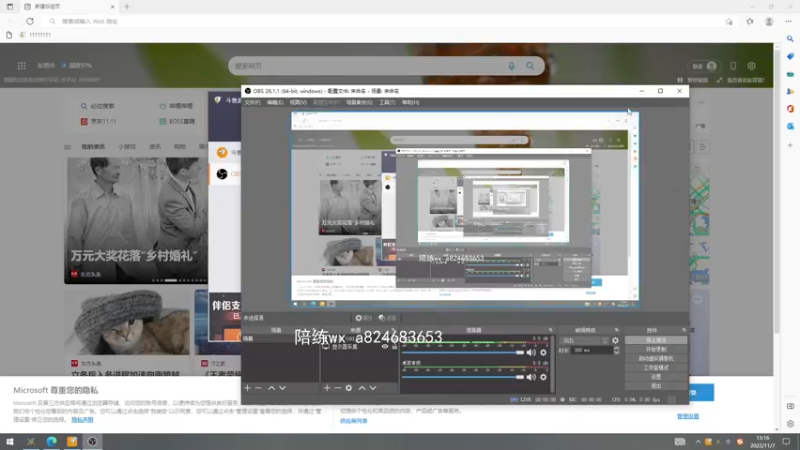Open Edge settings and more menu

tap(788, 21)
